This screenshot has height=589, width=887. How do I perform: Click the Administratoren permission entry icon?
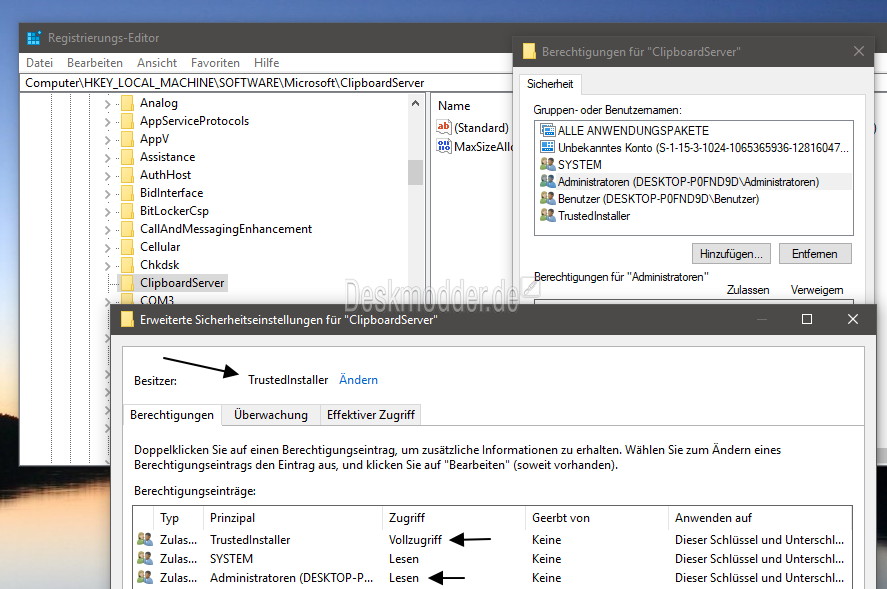coord(145,578)
